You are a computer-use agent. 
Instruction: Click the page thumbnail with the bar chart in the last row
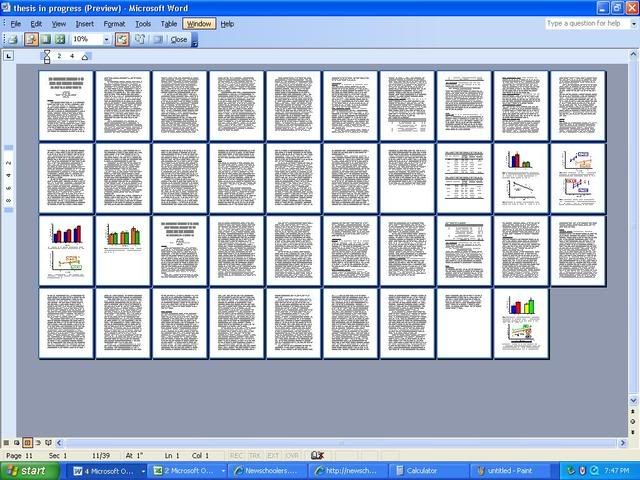tap(521, 322)
